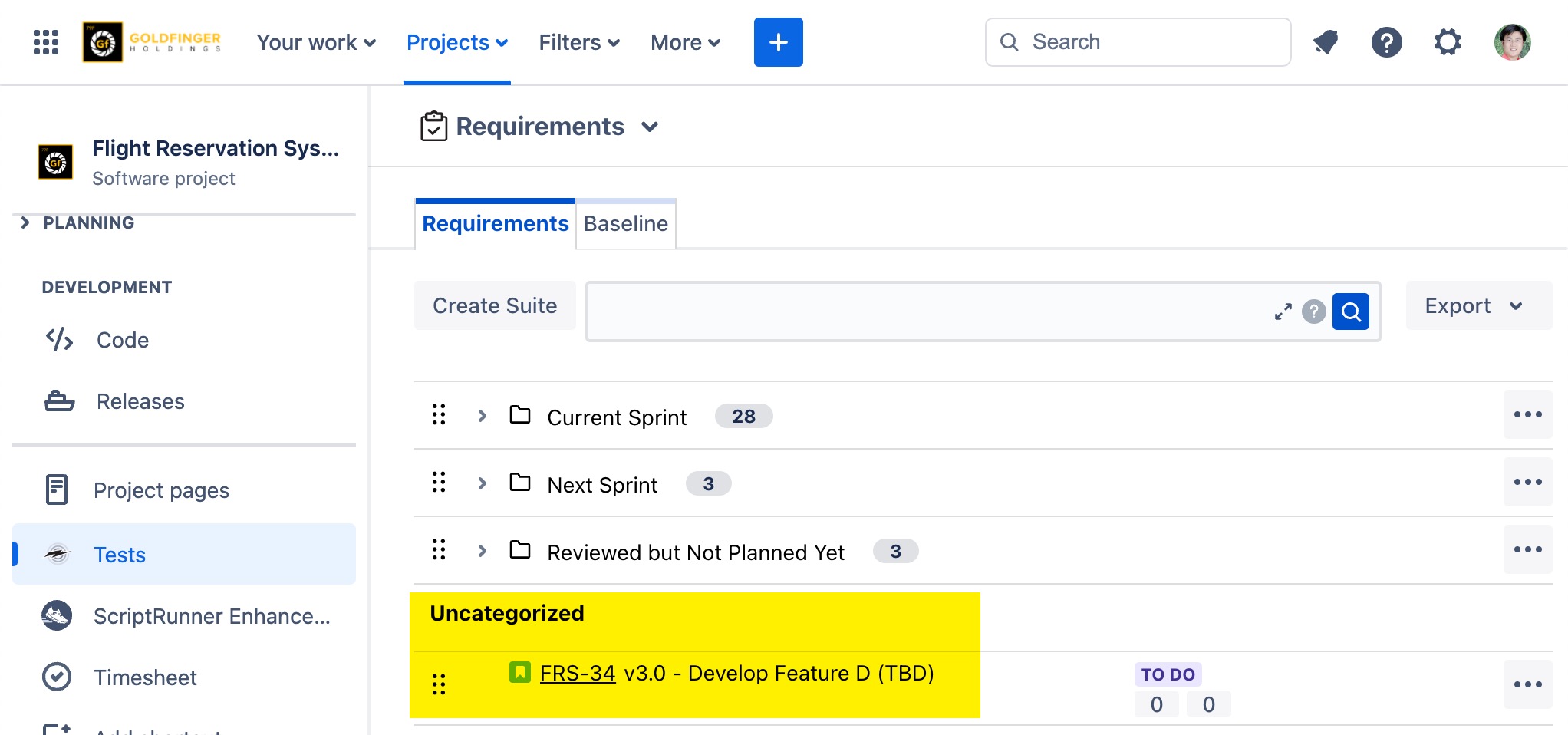Image resolution: width=1568 pixels, height=735 pixels.
Task: Click the blue plus create button
Action: tap(778, 42)
